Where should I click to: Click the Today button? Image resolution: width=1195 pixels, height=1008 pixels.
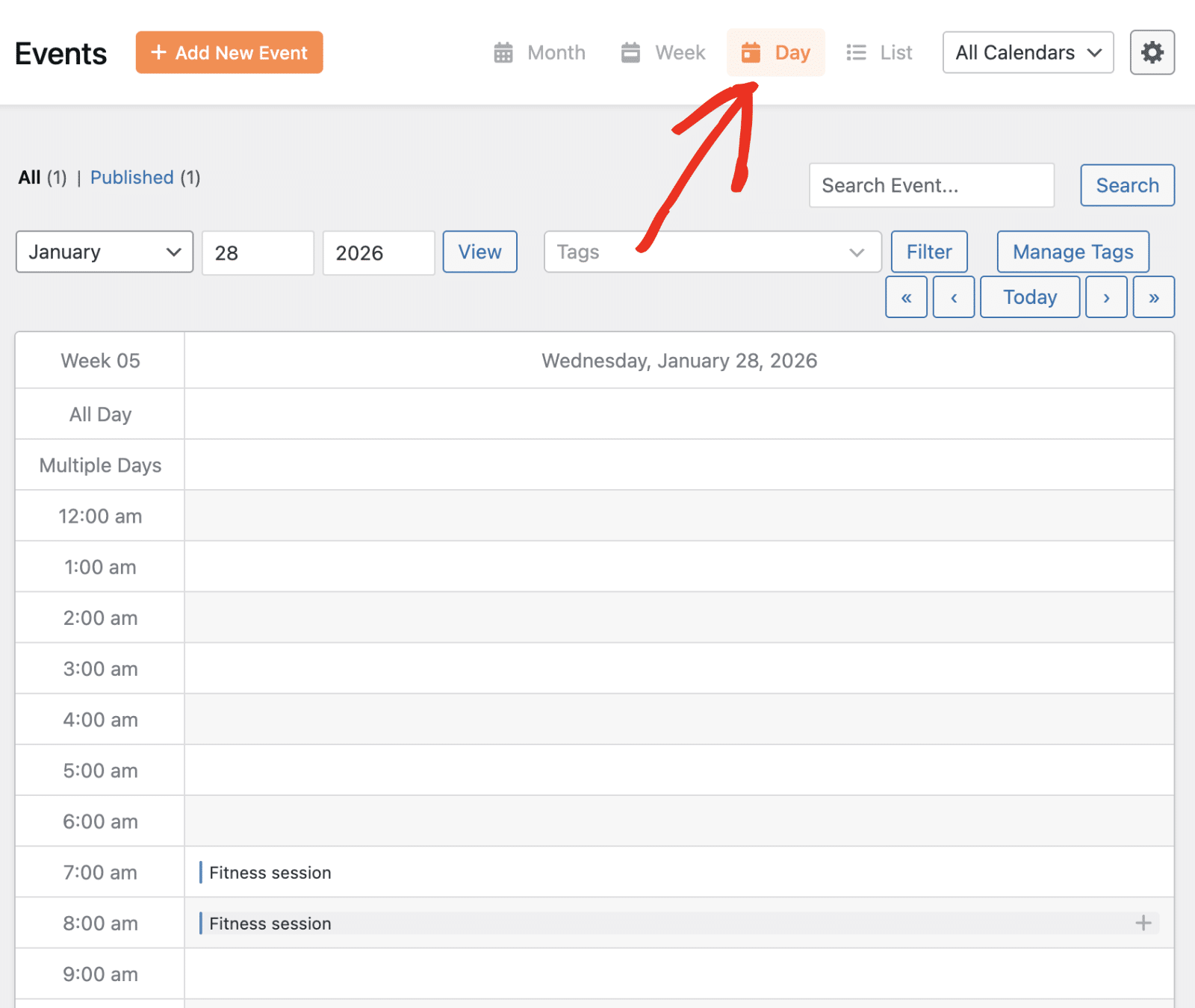coord(1029,297)
